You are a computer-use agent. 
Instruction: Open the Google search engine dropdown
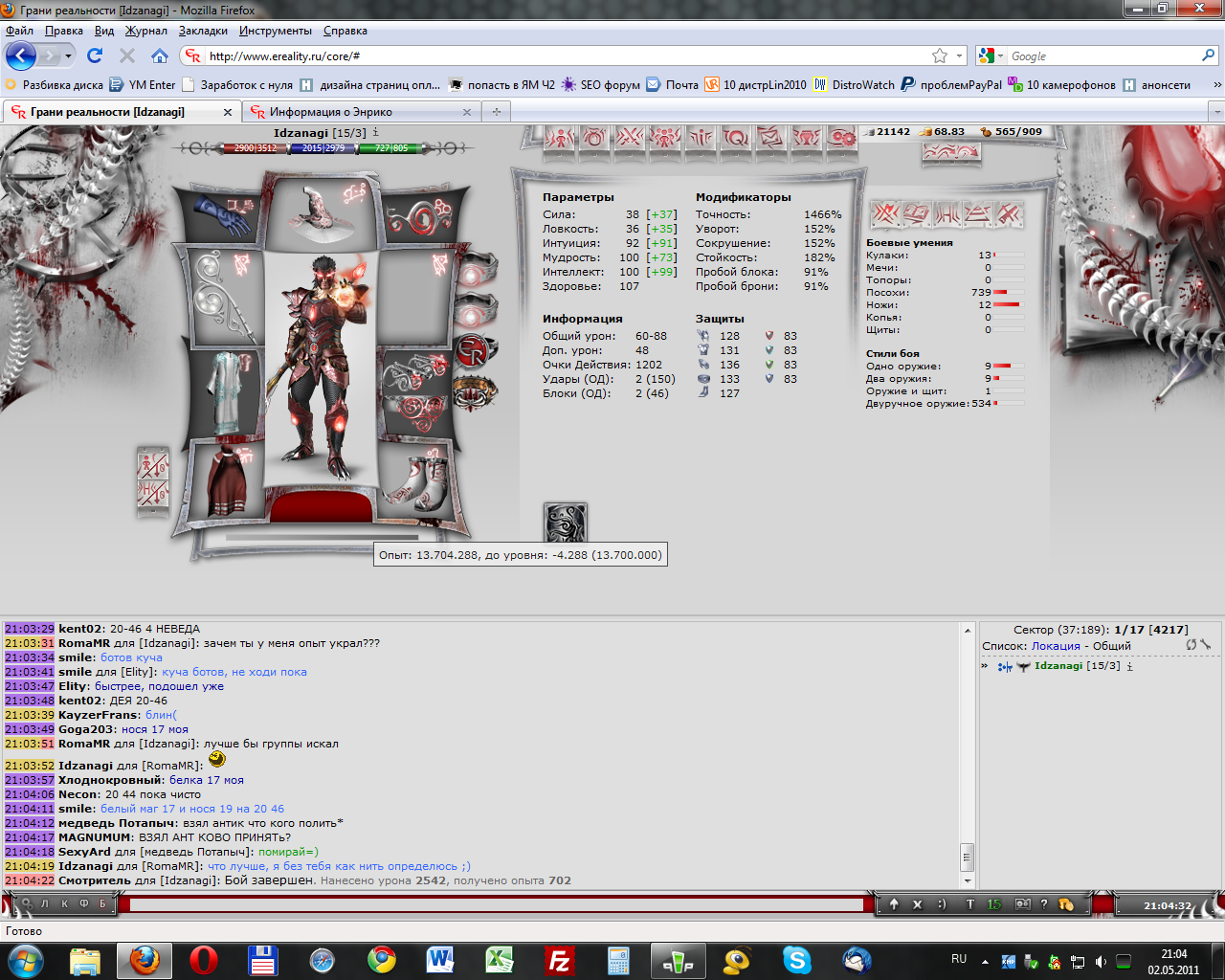pyautogui.click(x=991, y=56)
